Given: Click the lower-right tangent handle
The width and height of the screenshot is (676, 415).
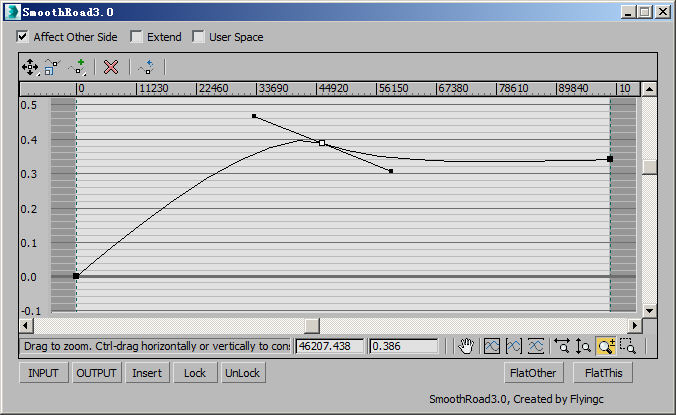Looking at the screenshot, I should (x=391, y=171).
